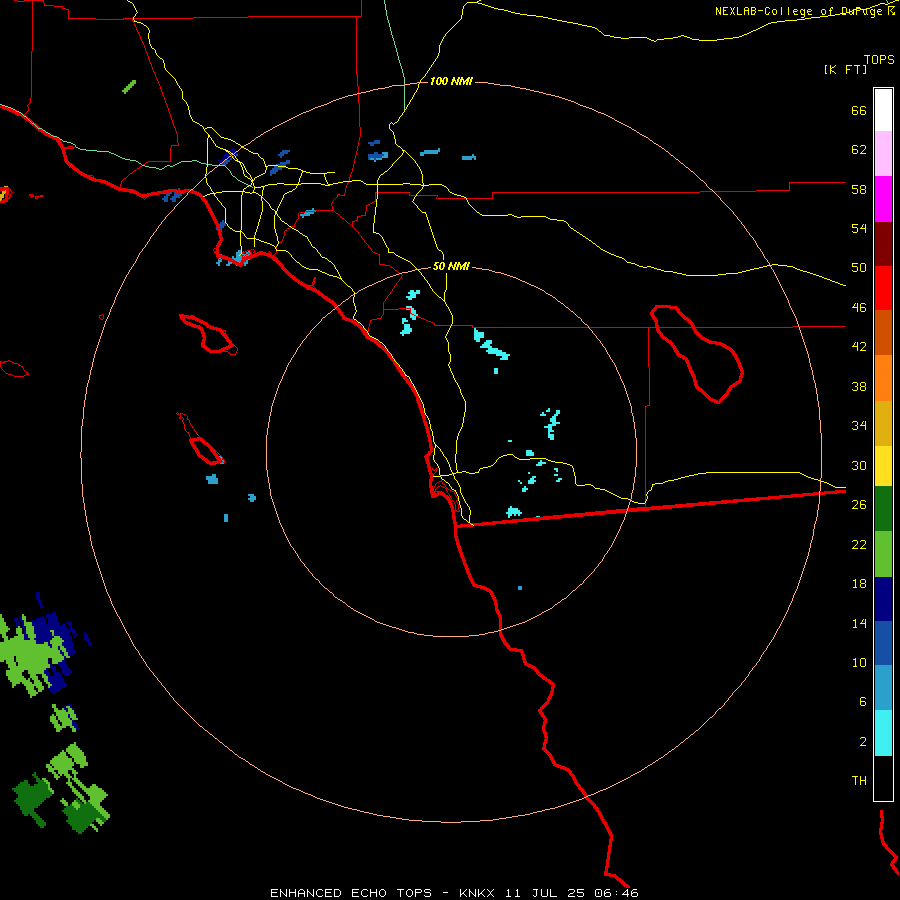Click the legend value "66"
The image size is (900, 900).
coord(859,110)
